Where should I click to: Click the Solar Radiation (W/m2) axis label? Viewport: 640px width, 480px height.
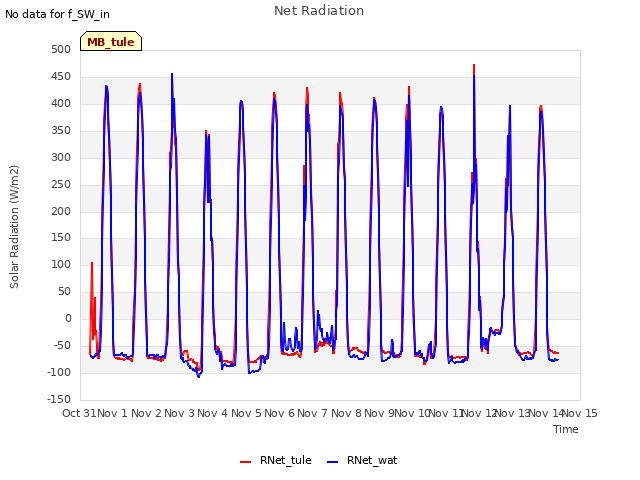point(14,227)
